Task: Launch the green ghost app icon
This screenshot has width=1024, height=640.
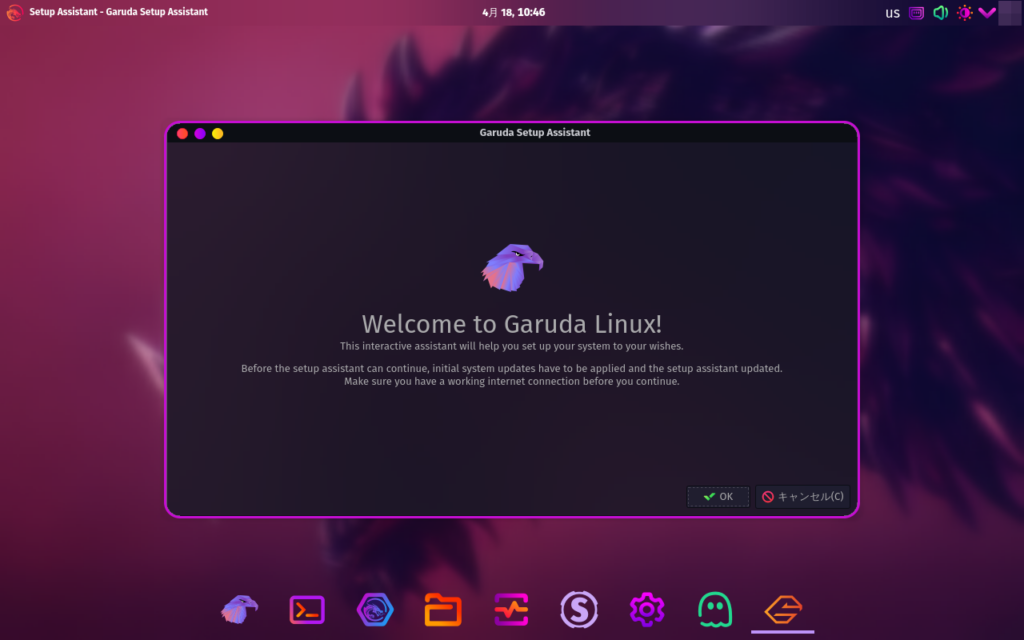Action: coord(715,608)
